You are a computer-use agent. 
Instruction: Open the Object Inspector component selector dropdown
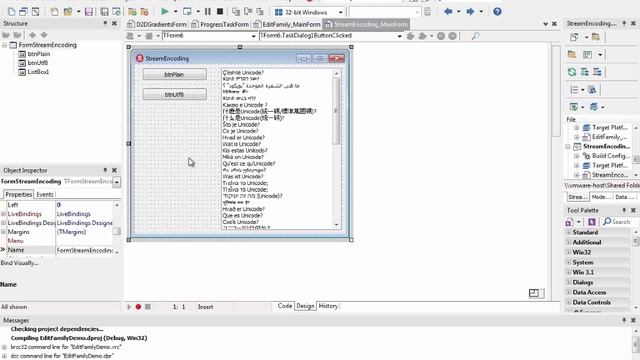click(117, 182)
